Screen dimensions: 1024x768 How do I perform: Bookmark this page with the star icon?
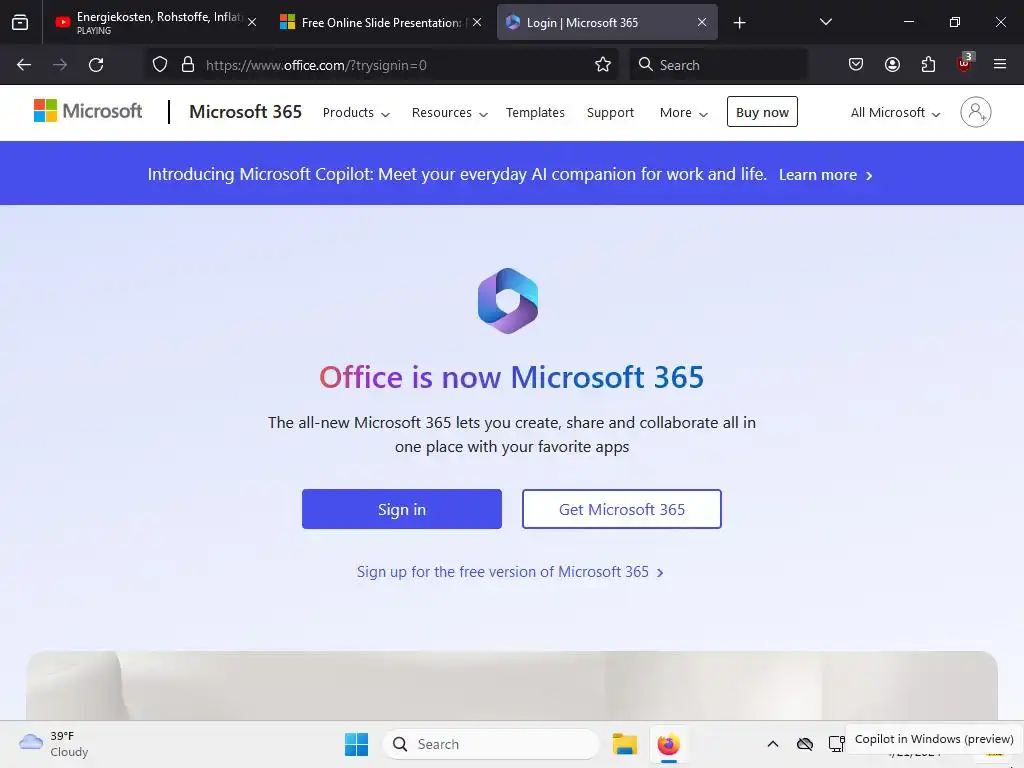[x=603, y=65]
